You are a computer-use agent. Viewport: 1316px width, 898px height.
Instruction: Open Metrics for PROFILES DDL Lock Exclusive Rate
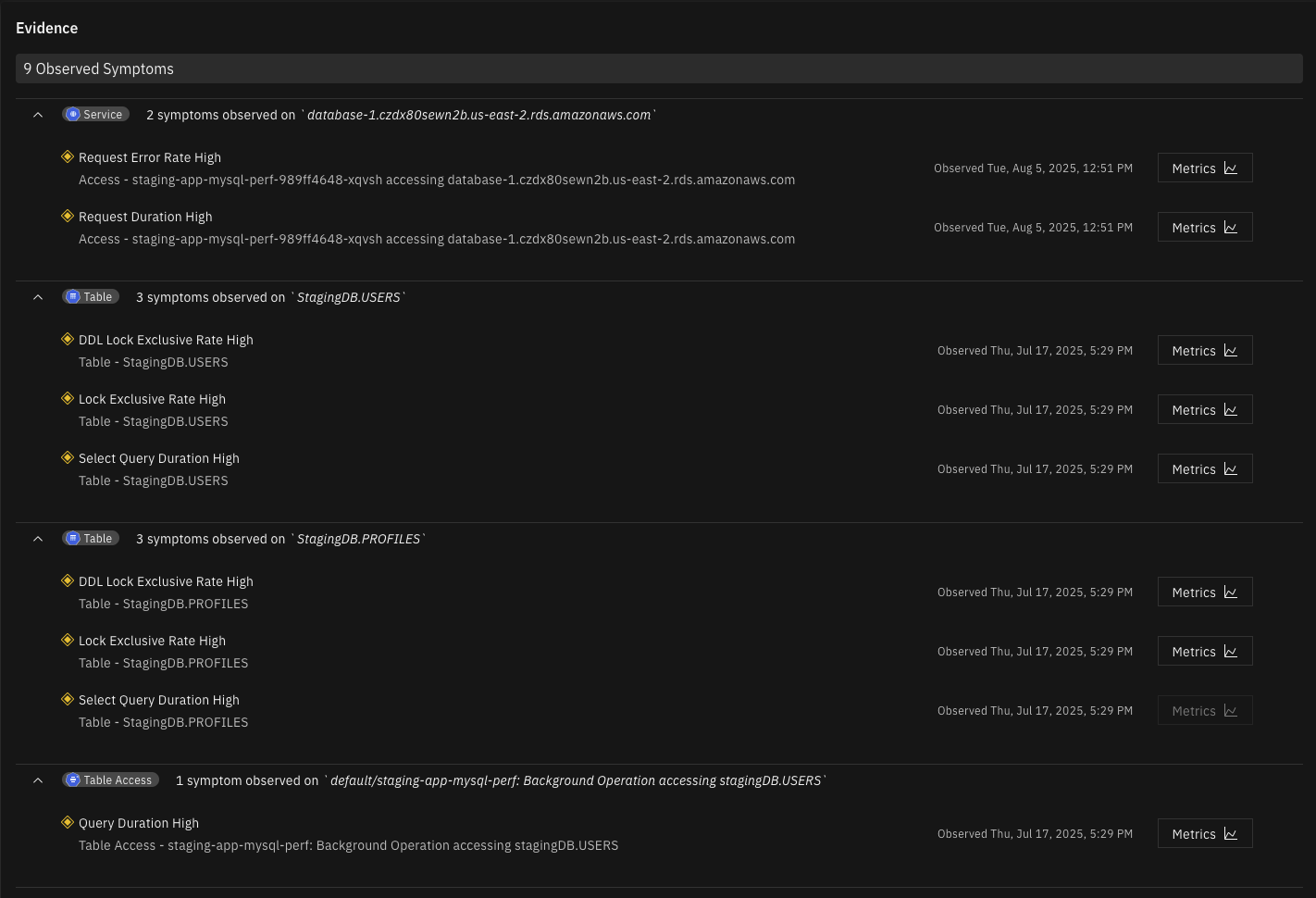(1204, 592)
